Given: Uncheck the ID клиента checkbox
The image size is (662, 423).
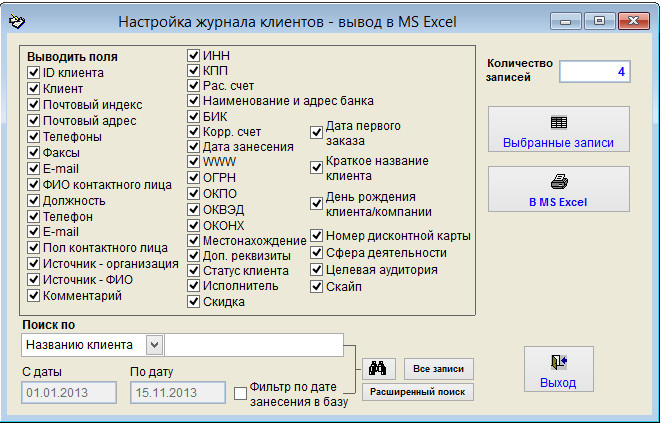Looking at the screenshot, I should (34, 73).
